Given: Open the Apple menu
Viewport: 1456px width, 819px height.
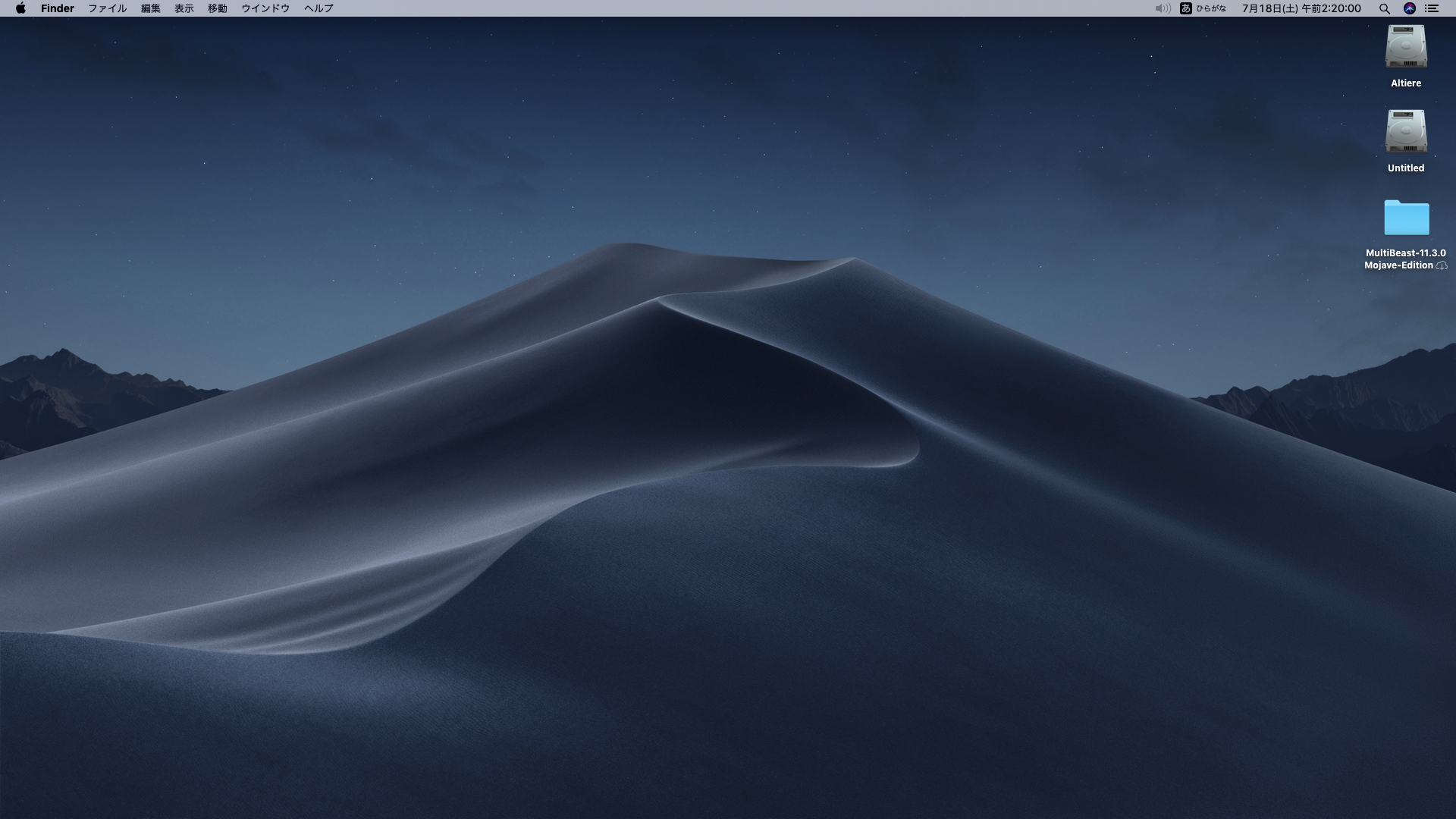Looking at the screenshot, I should (20, 8).
